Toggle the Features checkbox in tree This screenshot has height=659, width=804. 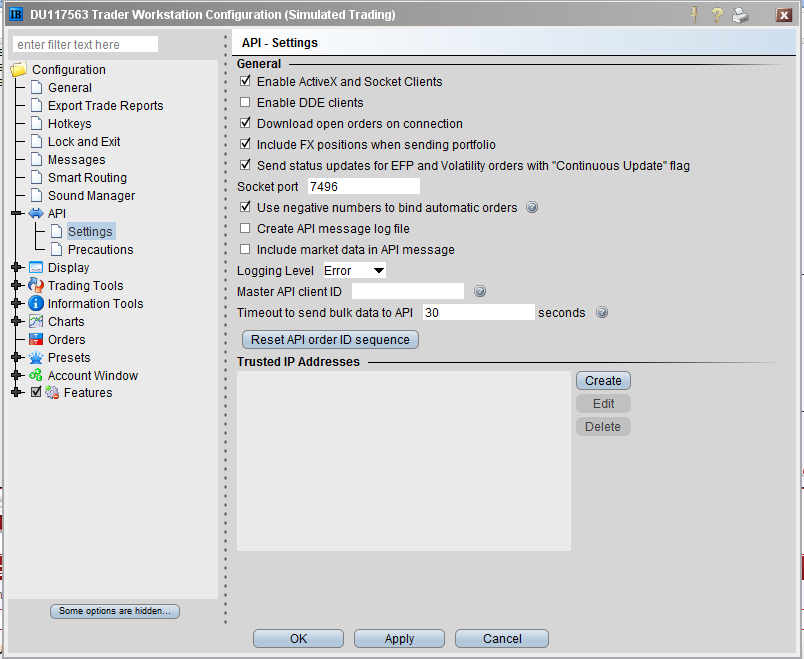click(x=36, y=392)
